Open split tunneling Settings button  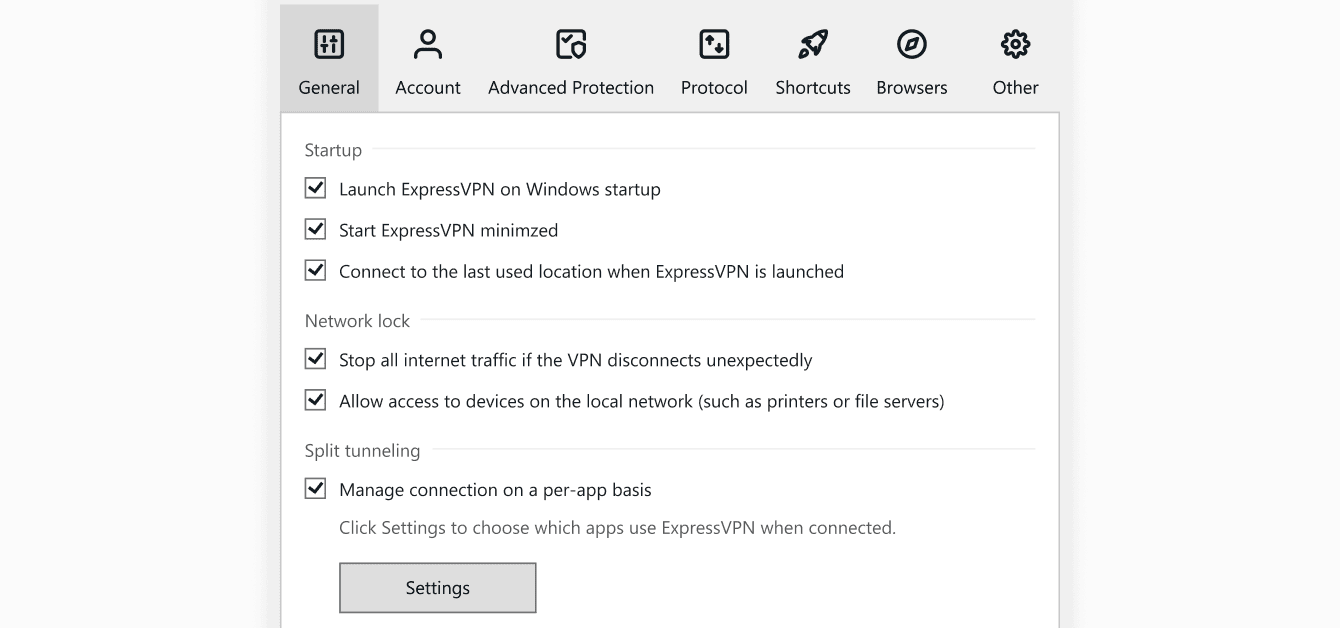point(438,588)
